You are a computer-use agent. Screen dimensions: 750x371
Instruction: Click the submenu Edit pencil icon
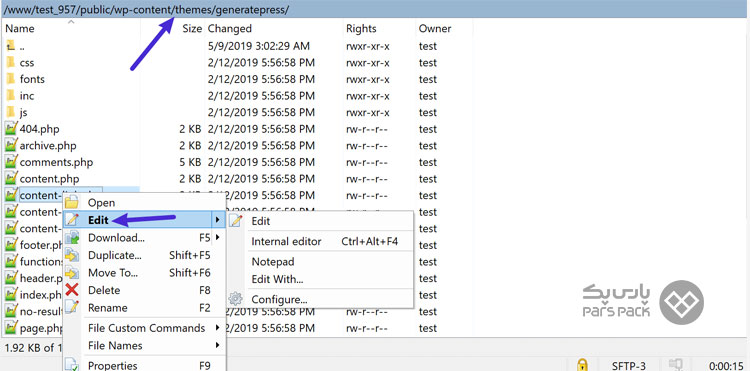click(236, 221)
